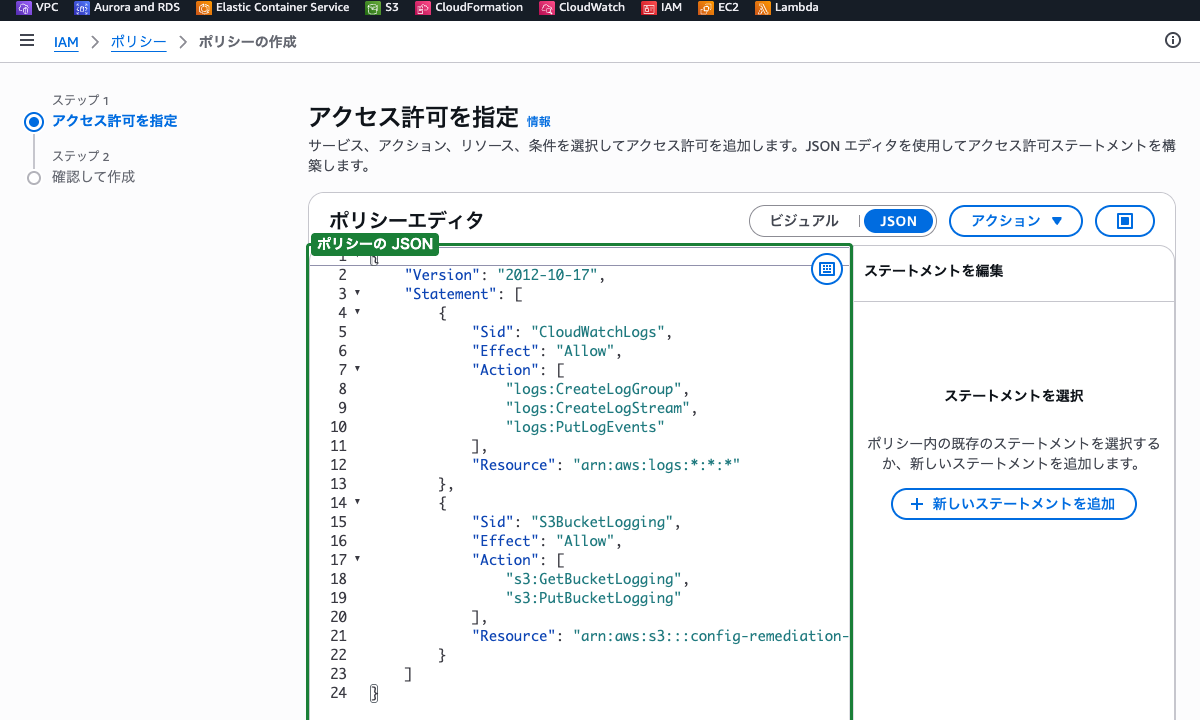Open the Aurora and RDS shortcut icon
This screenshot has height=720, width=1200.
click(x=82, y=8)
